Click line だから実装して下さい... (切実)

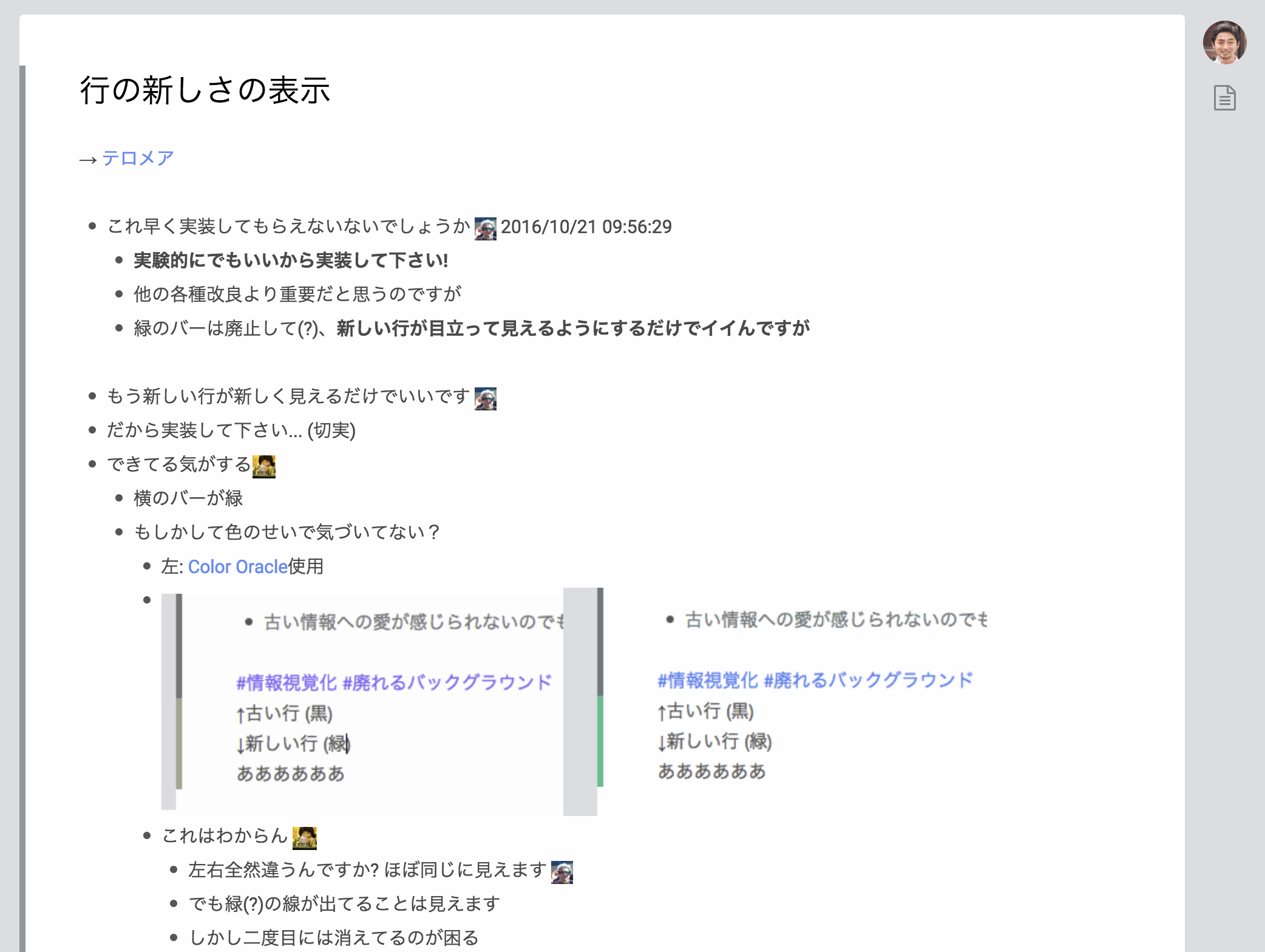231,430
